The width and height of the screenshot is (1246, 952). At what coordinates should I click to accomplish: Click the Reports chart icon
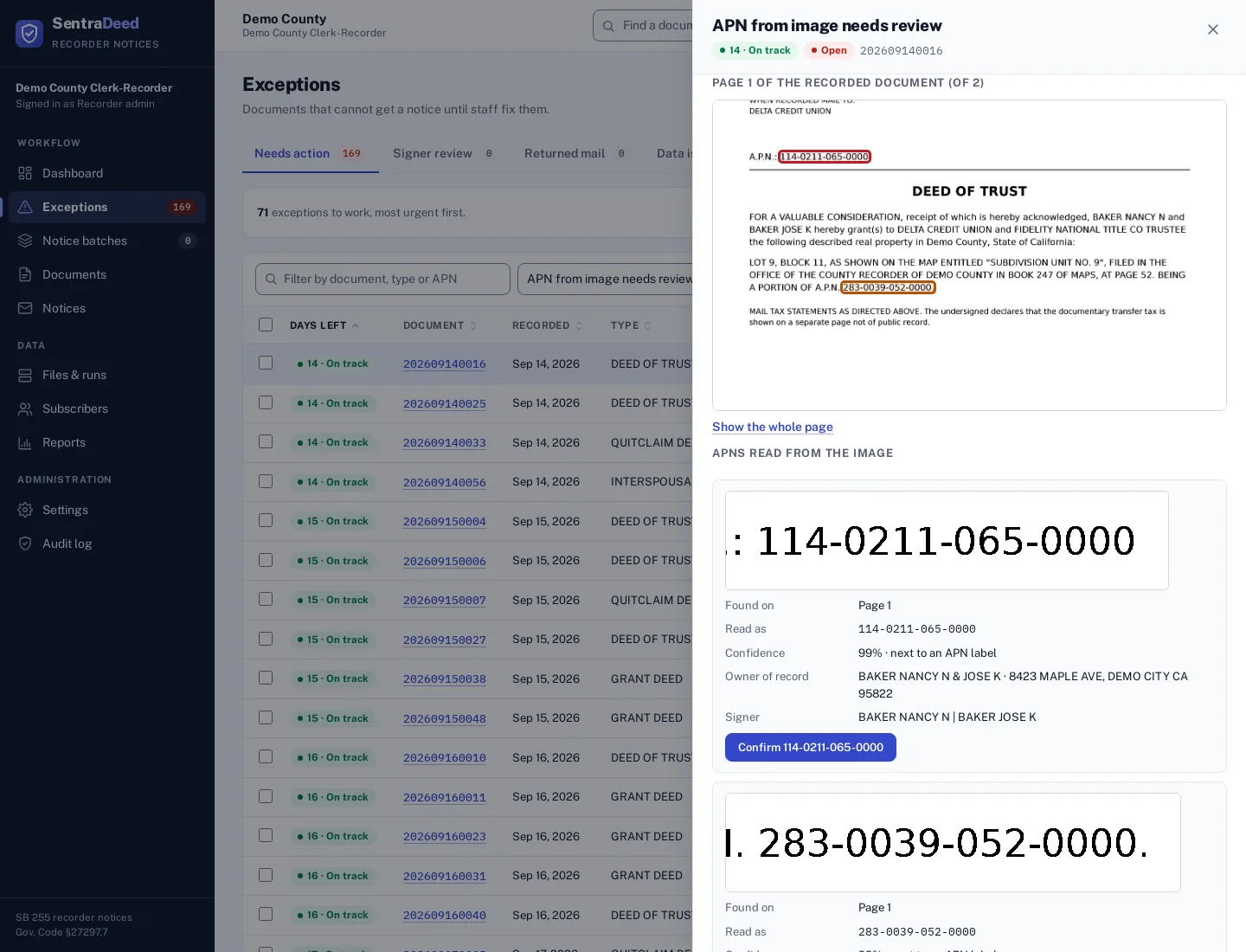click(25, 442)
